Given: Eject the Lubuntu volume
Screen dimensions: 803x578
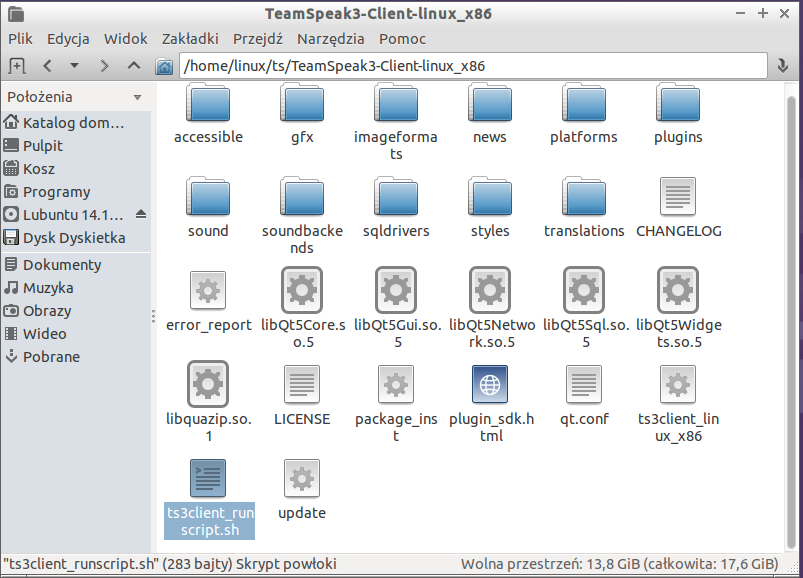Looking at the screenshot, I should pos(141,215).
